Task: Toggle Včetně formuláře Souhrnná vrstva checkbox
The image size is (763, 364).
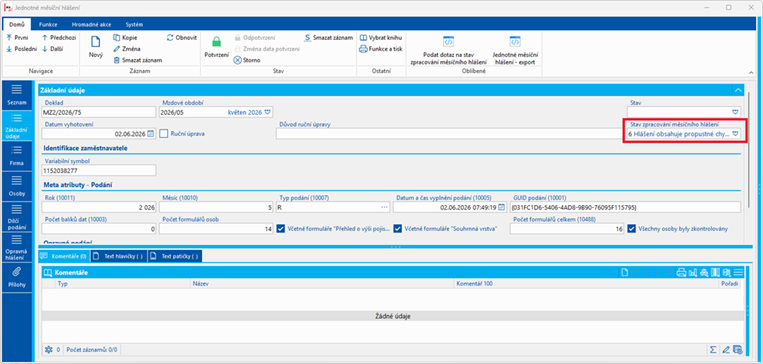Action: pos(398,229)
